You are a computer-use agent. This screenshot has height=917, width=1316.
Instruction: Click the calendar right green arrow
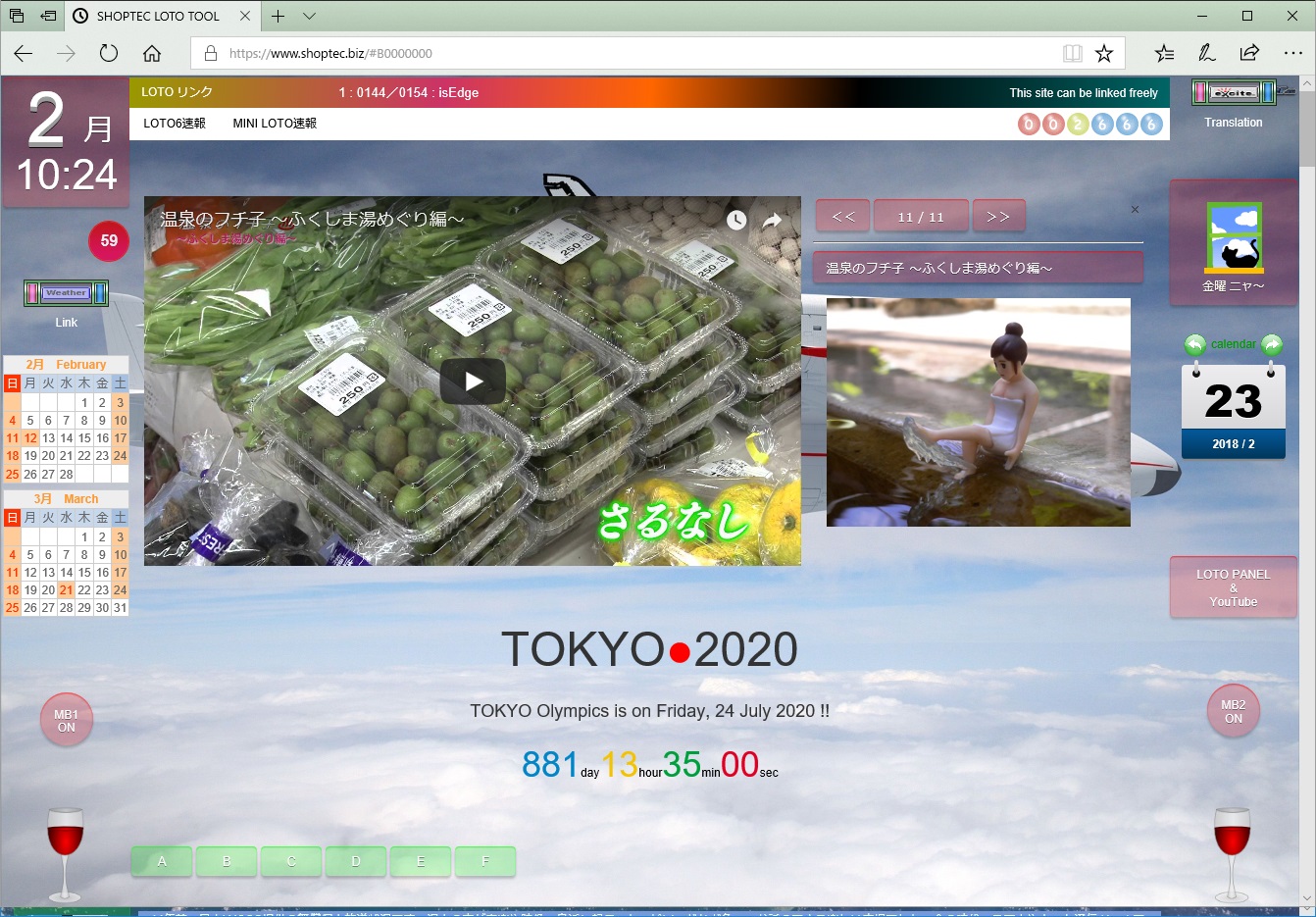pyautogui.click(x=1272, y=345)
